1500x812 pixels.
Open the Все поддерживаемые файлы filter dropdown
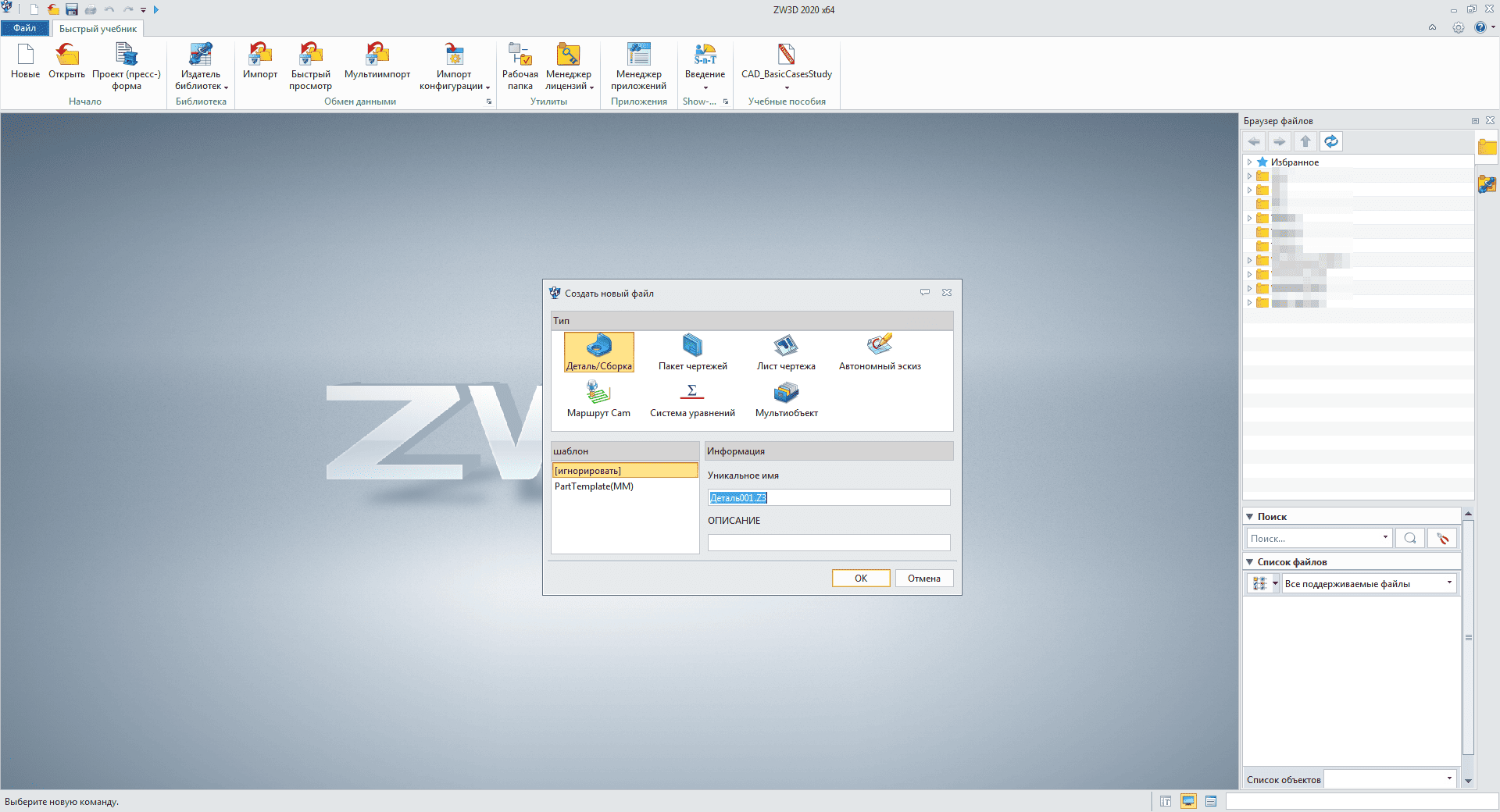pyautogui.click(x=1449, y=582)
